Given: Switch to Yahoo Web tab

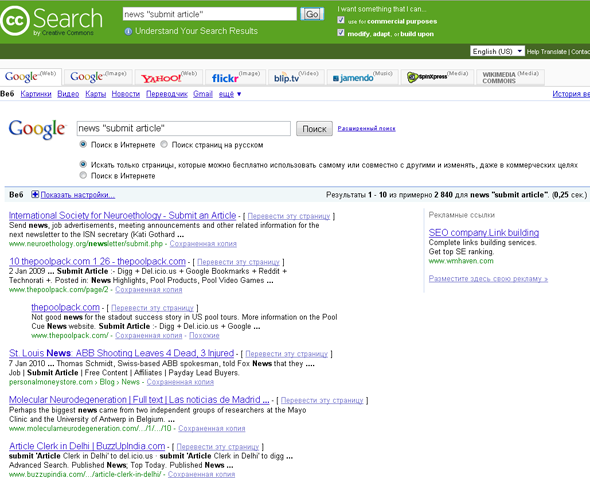Looking at the screenshot, I should [x=169, y=77].
